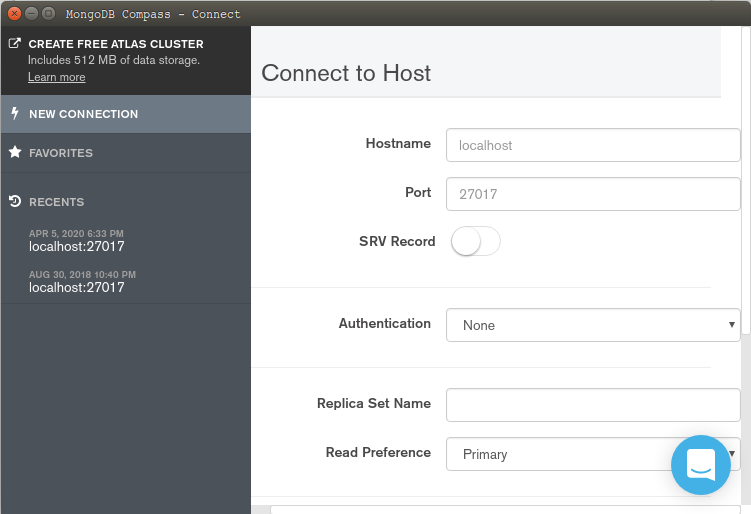Click the external link icon beside Create Free Atlas Cluster
This screenshot has width=751, height=514.
15,43
